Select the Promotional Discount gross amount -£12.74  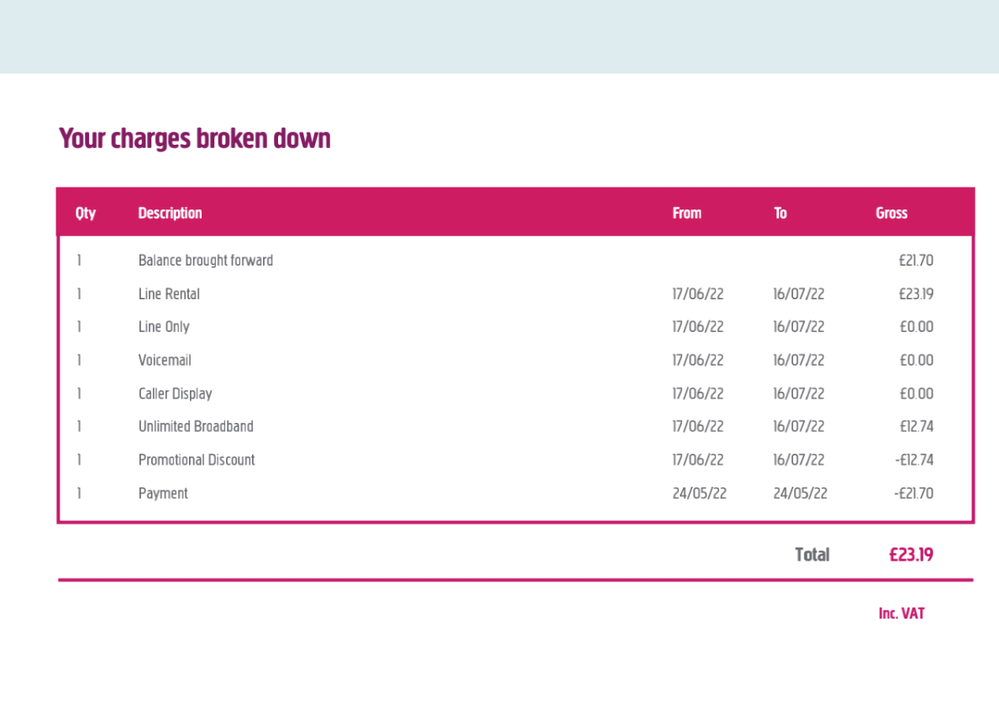tap(913, 460)
